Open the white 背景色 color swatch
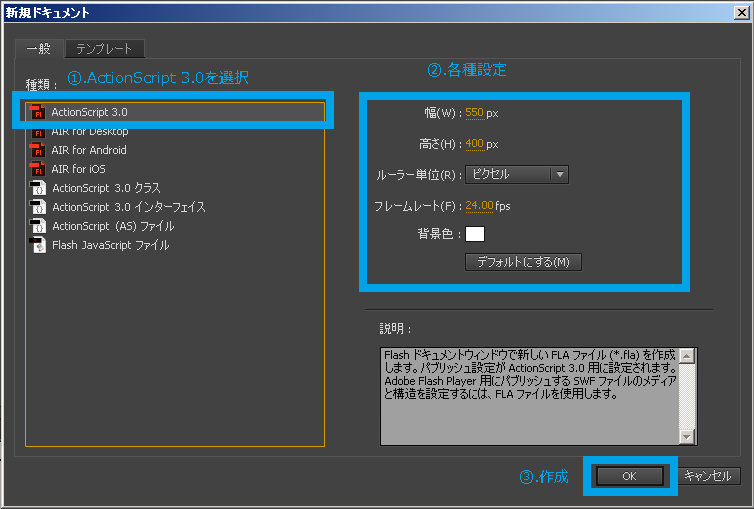754x509 pixels. click(475, 234)
